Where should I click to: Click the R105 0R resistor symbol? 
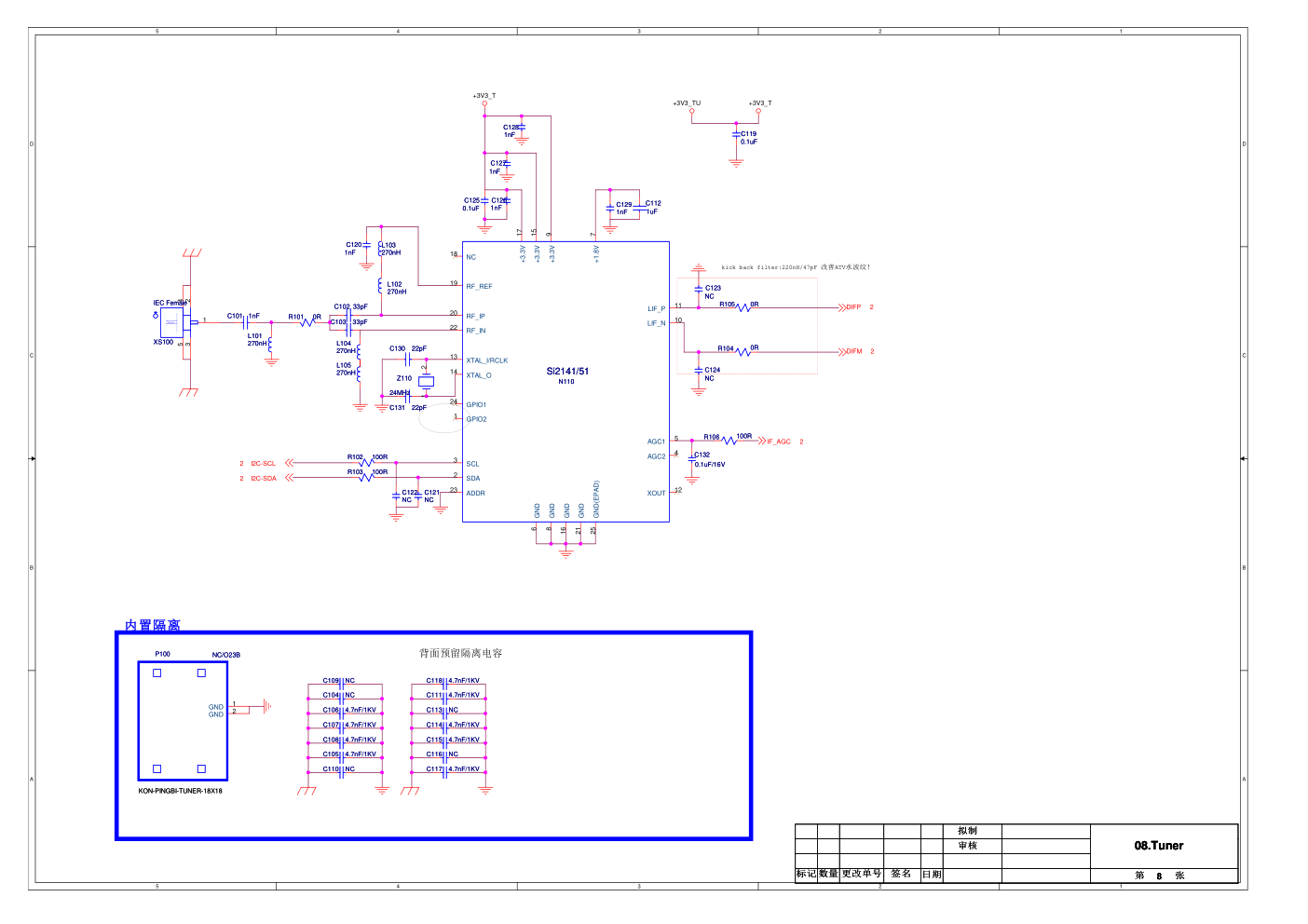(x=743, y=307)
